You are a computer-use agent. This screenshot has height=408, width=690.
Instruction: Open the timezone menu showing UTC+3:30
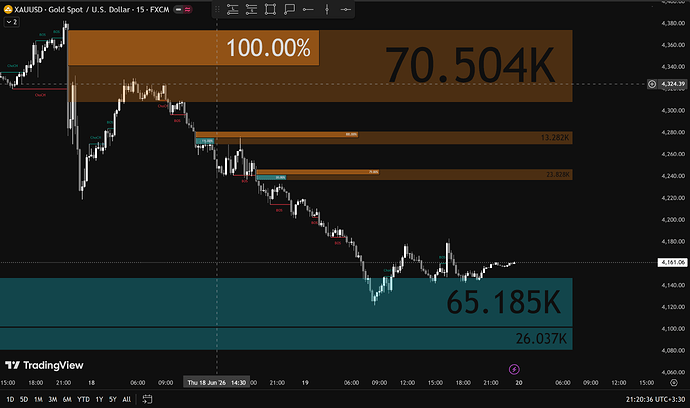point(655,399)
